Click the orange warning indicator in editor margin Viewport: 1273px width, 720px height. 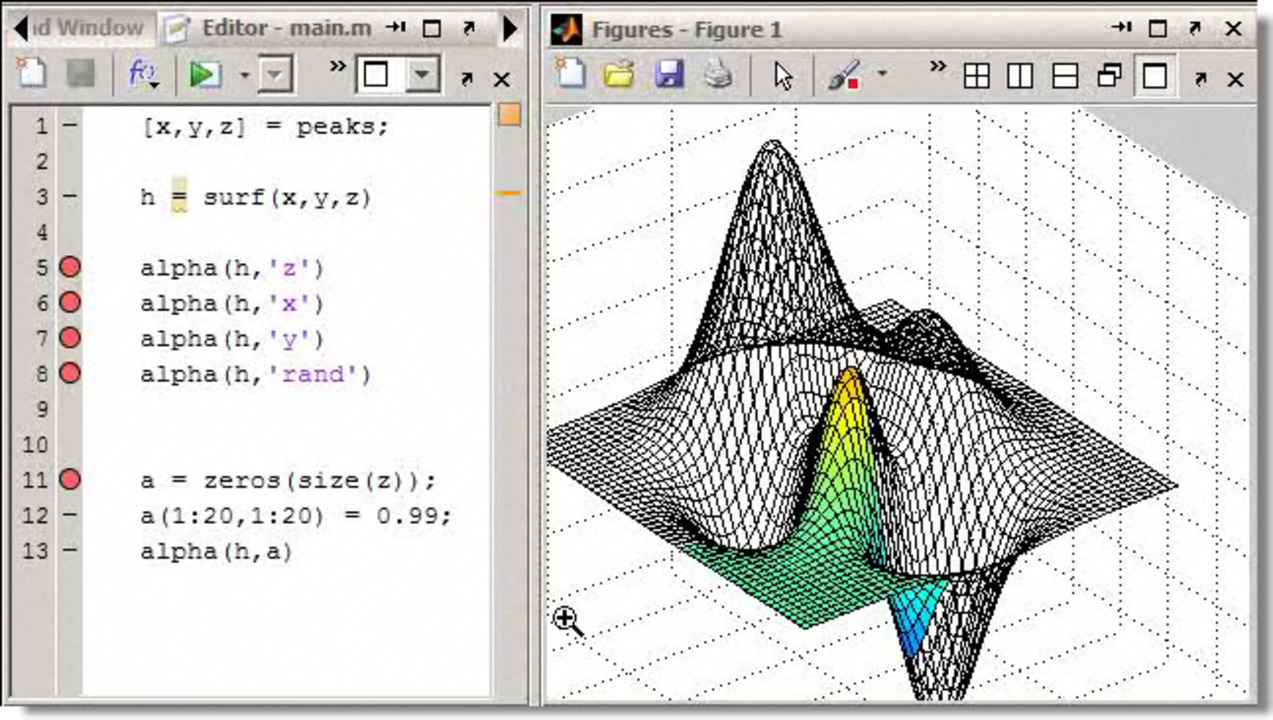click(x=509, y=116)
